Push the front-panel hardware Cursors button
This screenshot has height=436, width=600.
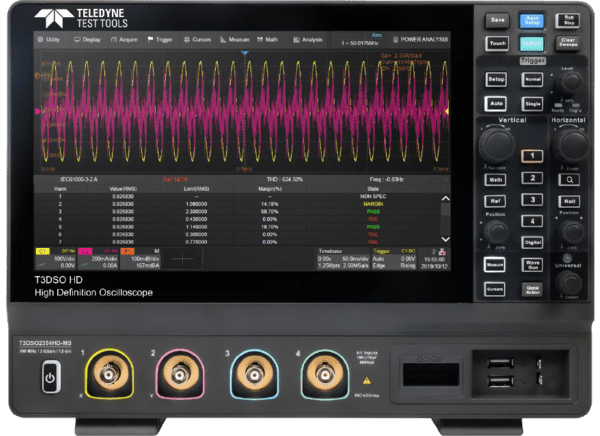coord(495,289)
